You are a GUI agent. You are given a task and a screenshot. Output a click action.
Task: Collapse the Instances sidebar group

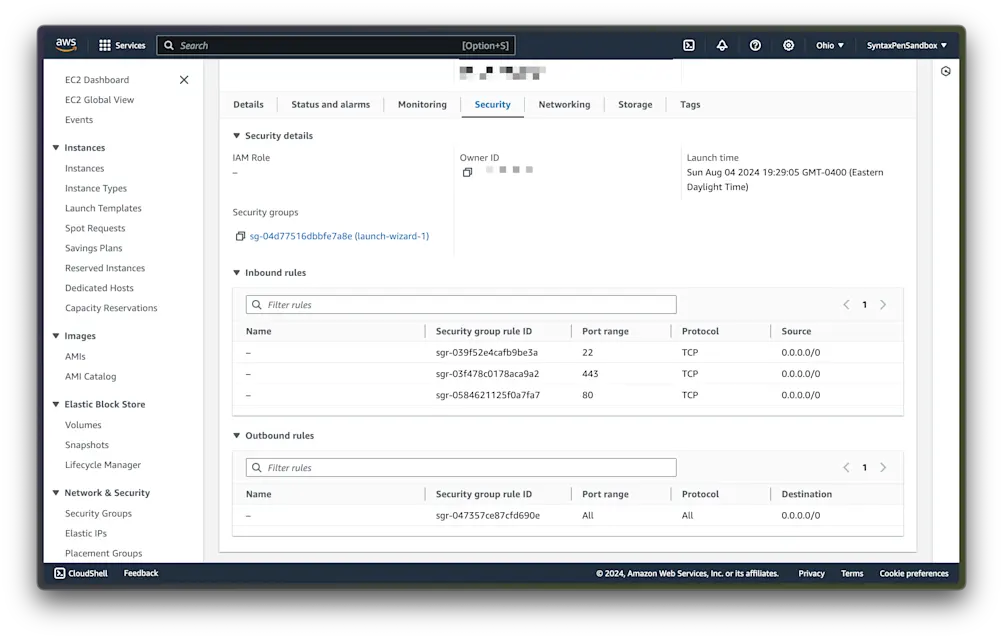[56, 148]
